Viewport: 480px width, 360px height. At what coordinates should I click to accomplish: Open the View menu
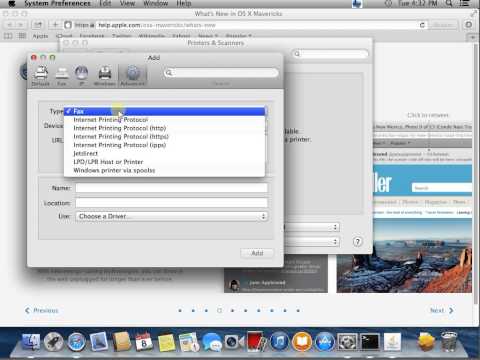127,4
